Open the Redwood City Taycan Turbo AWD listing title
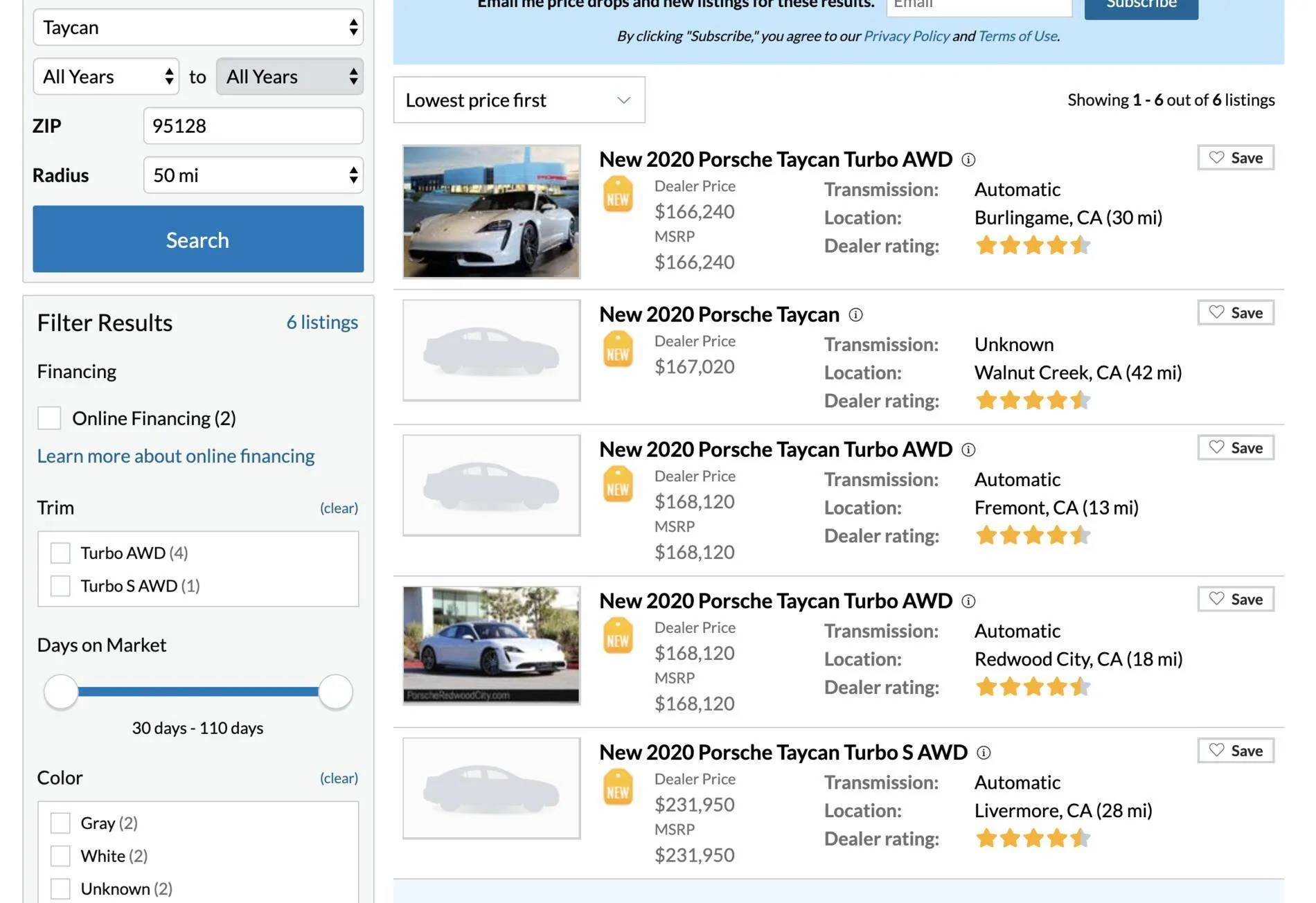Screen dimensions: 1316x903 776,601
